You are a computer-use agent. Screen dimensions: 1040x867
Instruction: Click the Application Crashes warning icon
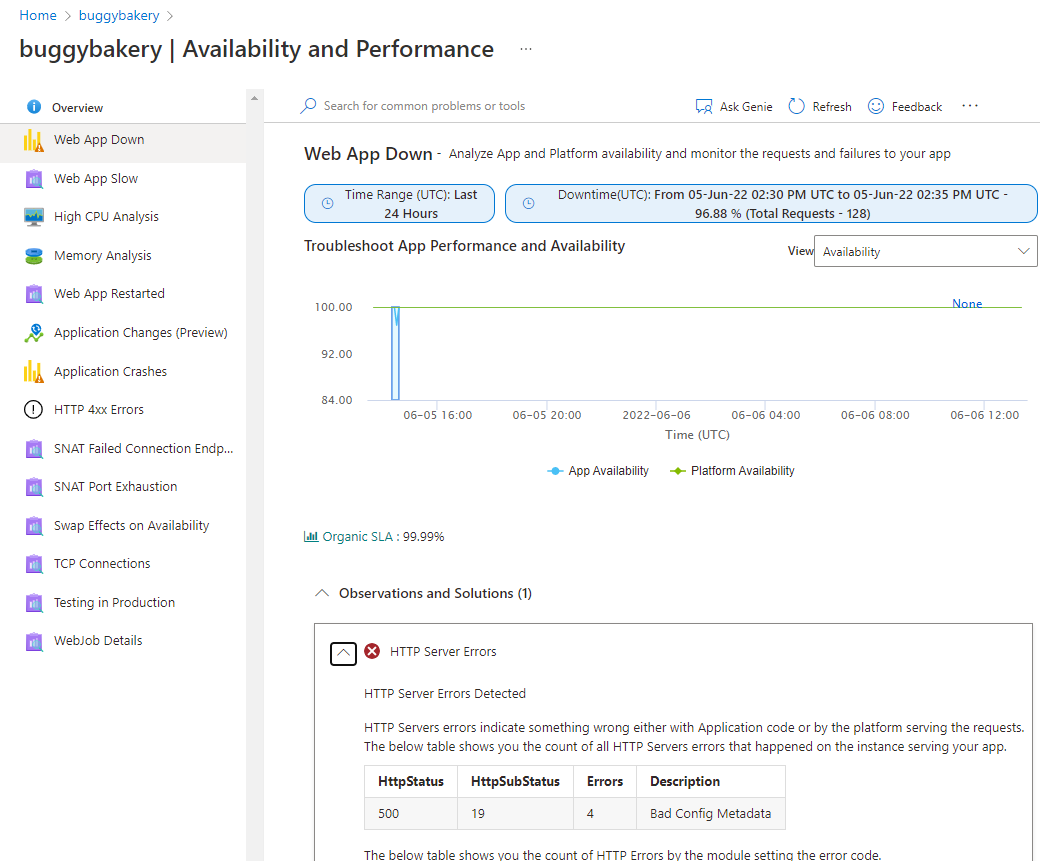tap(34, 372)
